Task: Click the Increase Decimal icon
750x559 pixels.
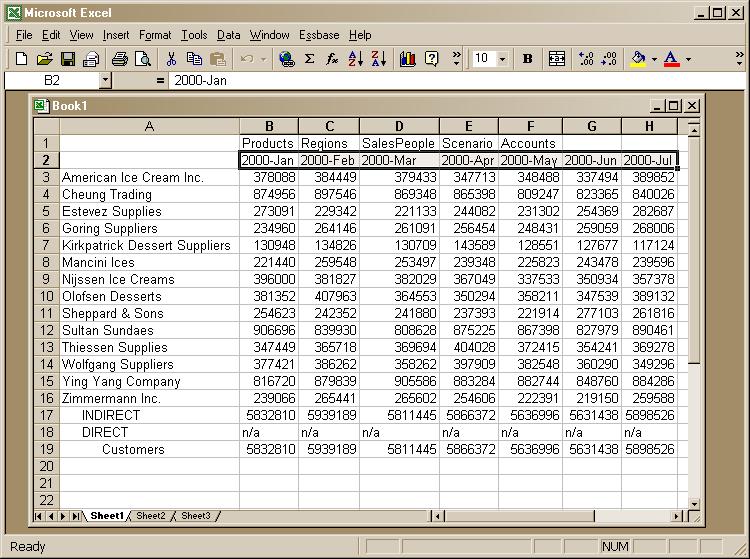Action: pyautogui.click(x=586, y=59)
